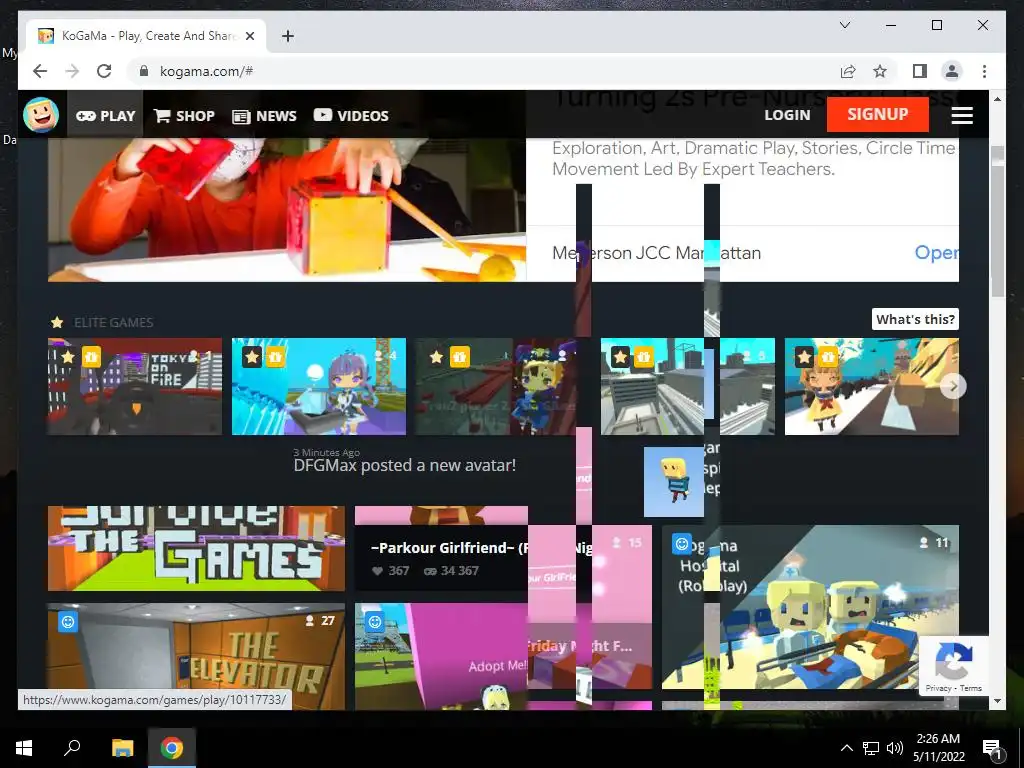Open a new Chrome tab
This screenshot has height=768, width=1024.
[287, 36]
